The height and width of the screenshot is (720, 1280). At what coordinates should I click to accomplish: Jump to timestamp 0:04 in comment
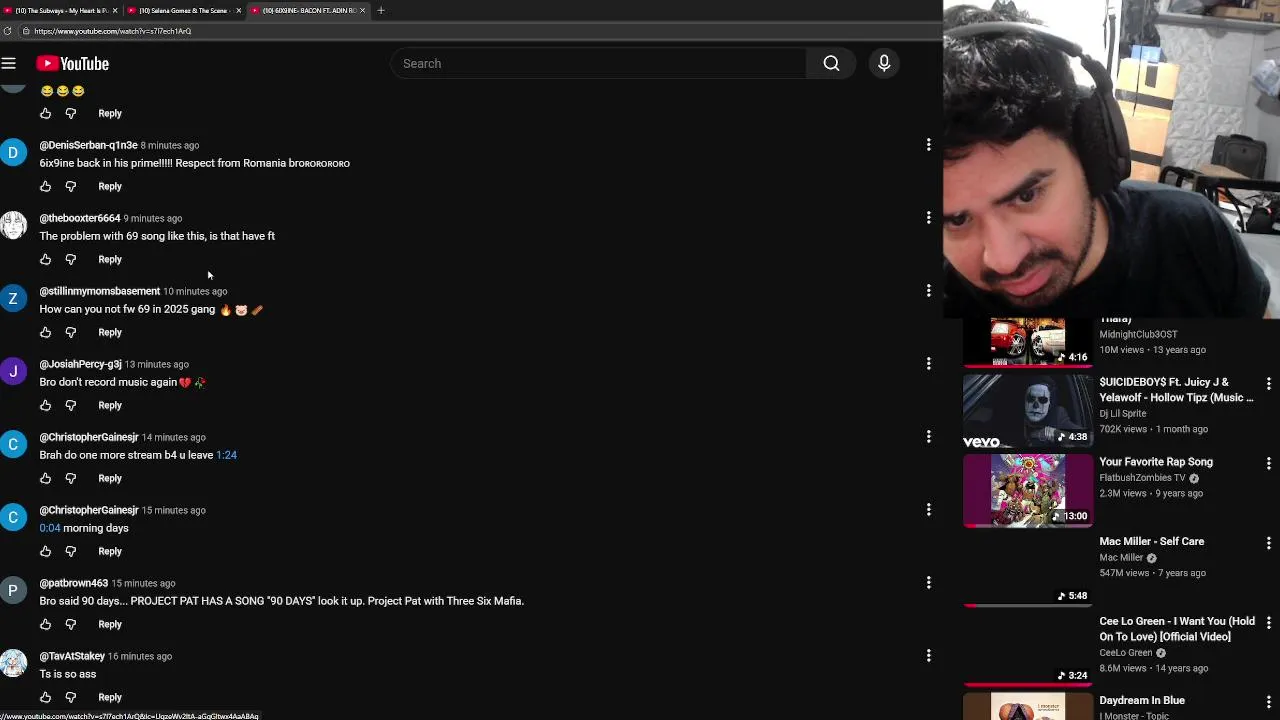pyautogui.click(x=50, y=528)
